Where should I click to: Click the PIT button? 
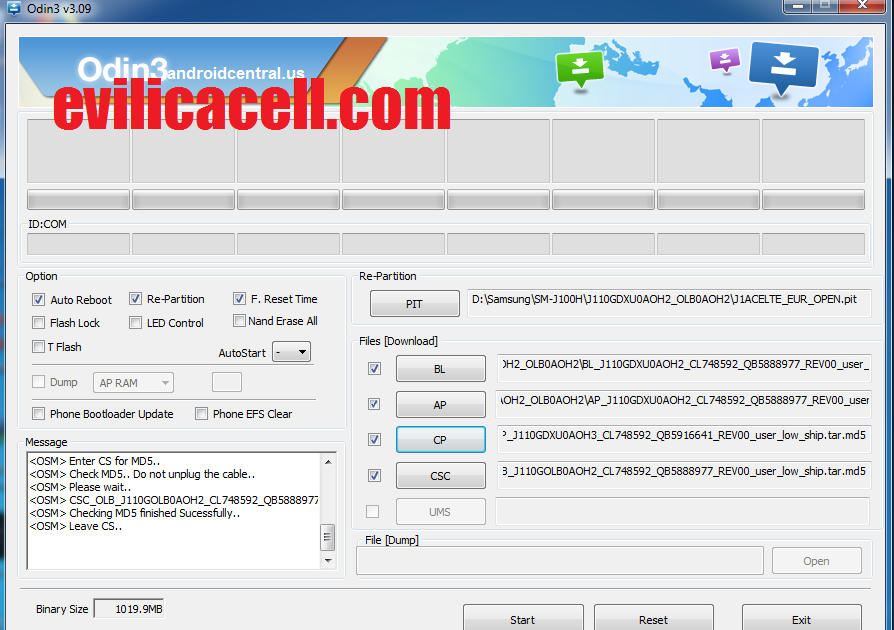(x=415, y=303)
